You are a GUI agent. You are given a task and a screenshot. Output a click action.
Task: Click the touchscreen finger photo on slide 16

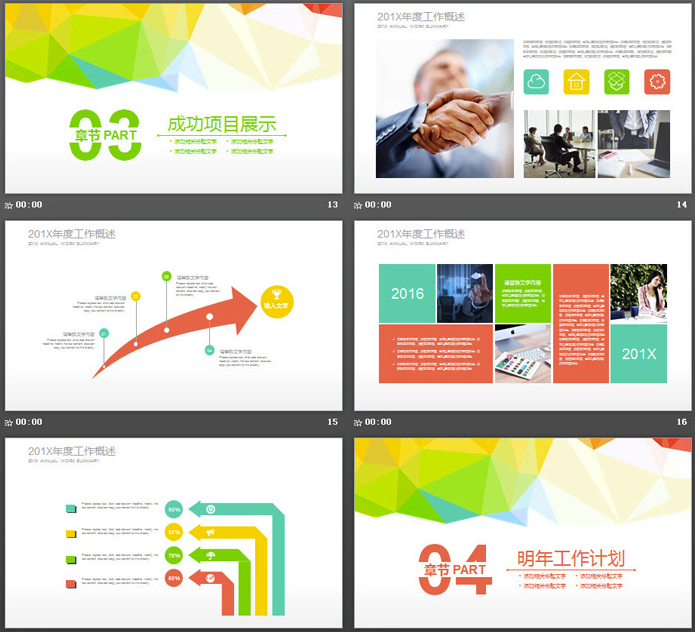[x=465, y=293]
